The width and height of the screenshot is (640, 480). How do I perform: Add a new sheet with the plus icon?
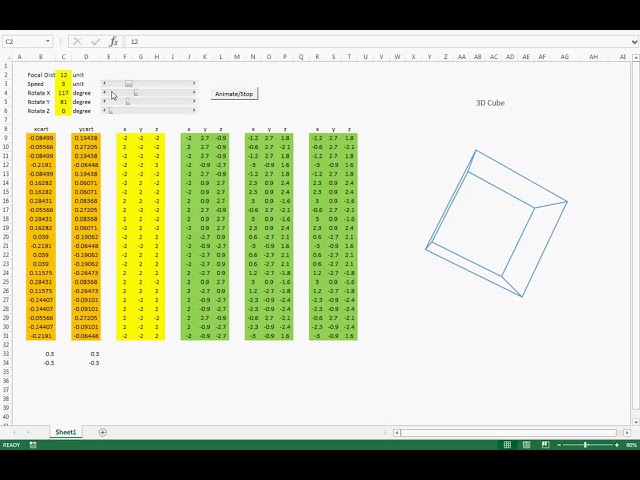click(x=103, y=432)
